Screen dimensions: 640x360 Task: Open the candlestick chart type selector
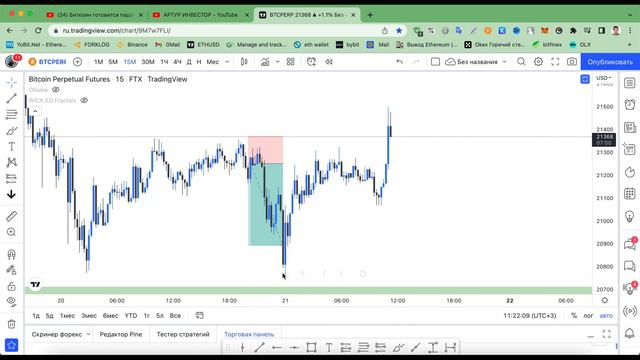coord(244,62)
